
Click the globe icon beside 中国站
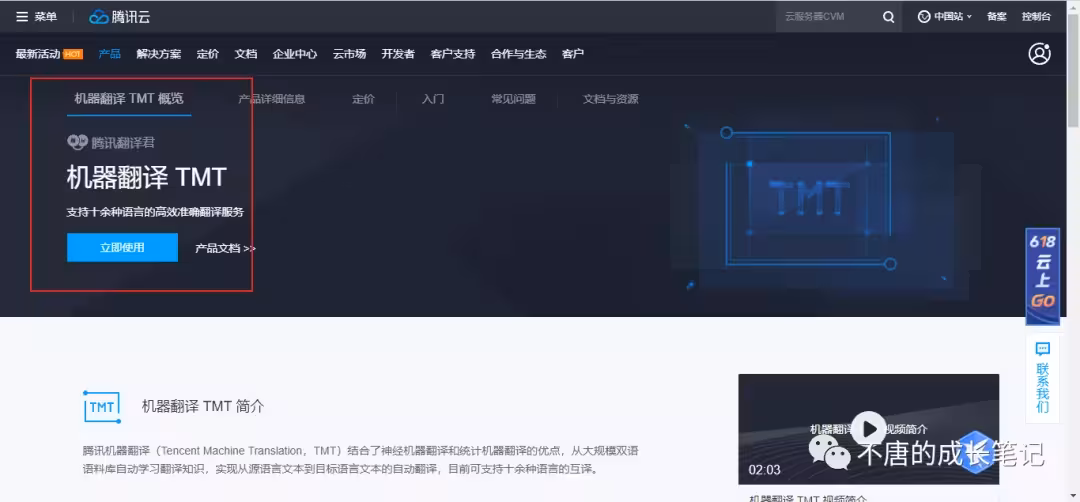point(924,17)
